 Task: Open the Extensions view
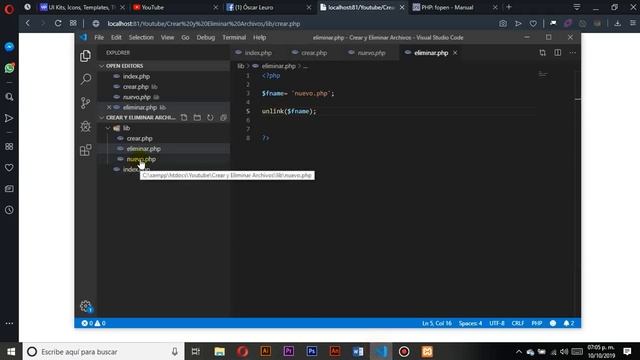(x=85, y=150)
